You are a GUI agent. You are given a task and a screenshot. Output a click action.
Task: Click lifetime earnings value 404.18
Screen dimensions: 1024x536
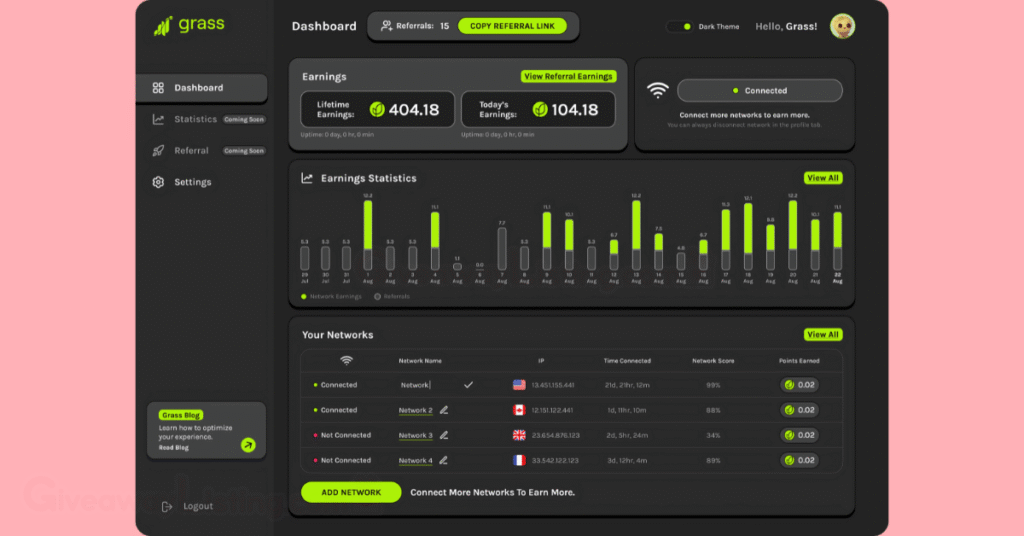click(414, 110)
